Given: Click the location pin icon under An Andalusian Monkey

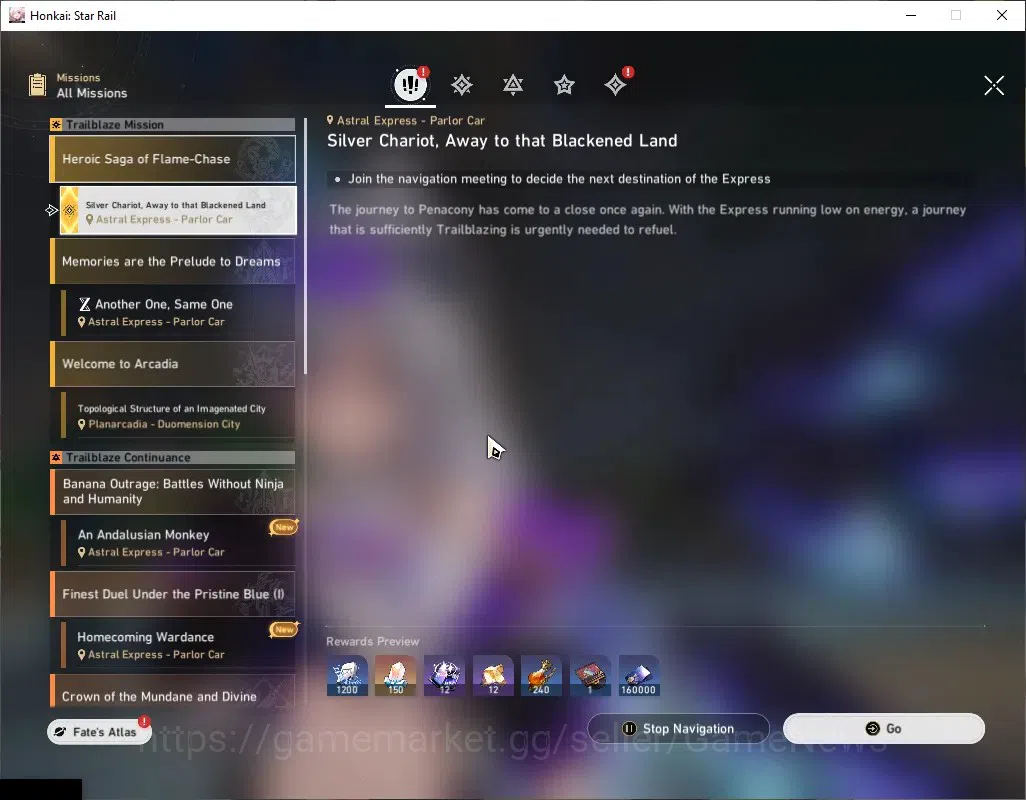Looking at the screenshot, I should (82, 552).
